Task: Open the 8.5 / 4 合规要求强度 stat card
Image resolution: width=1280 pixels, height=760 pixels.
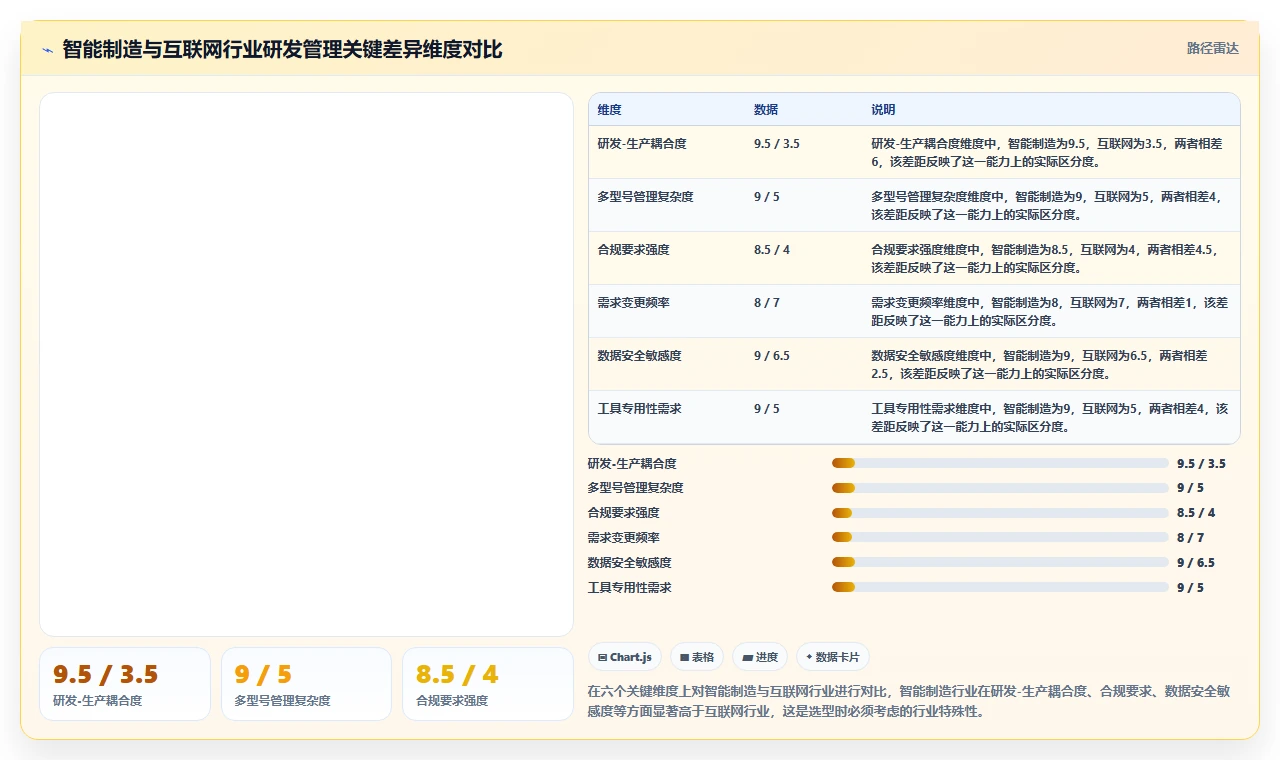Action: click(488, 684)
